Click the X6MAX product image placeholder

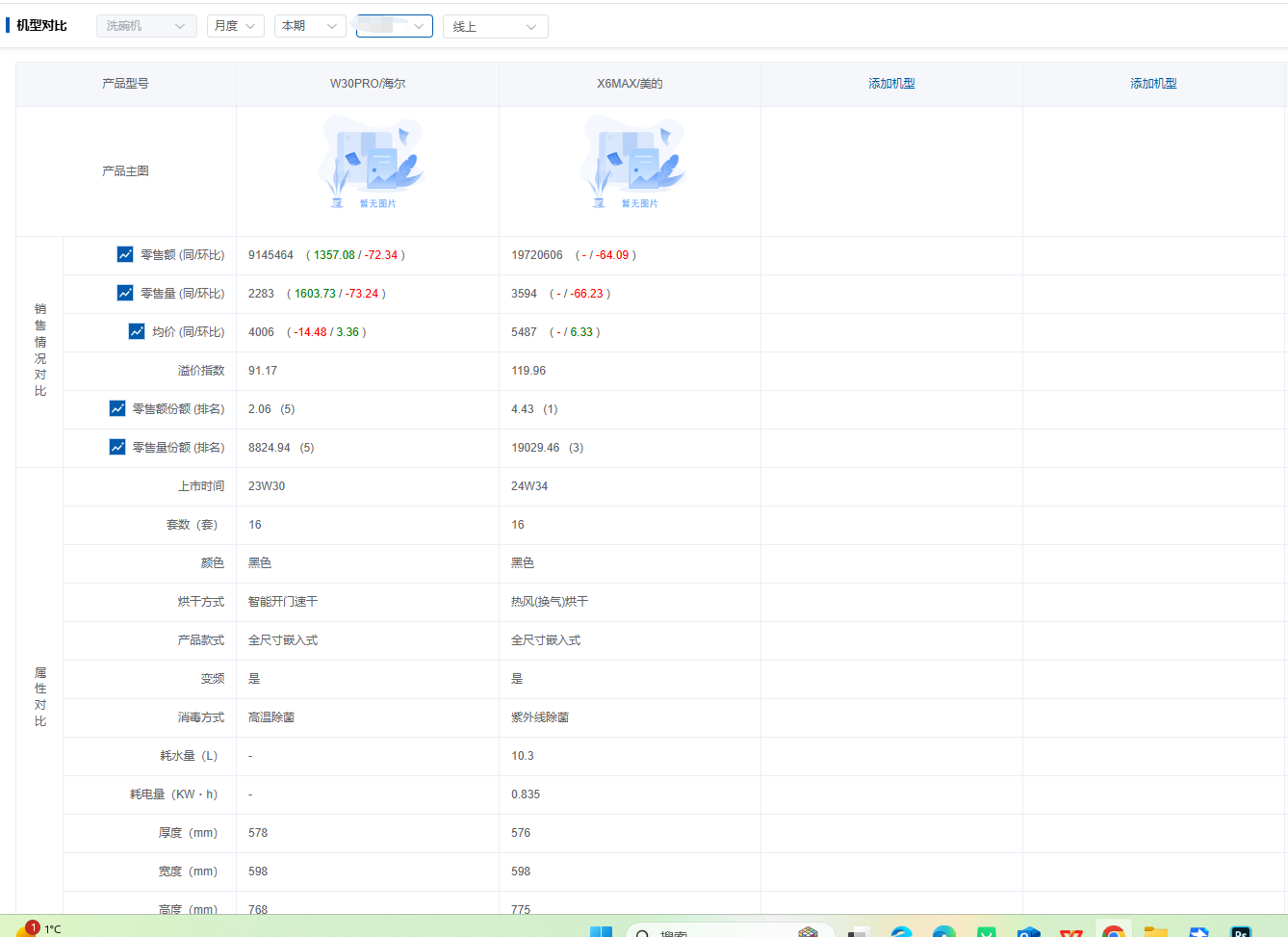click(632, 164)
